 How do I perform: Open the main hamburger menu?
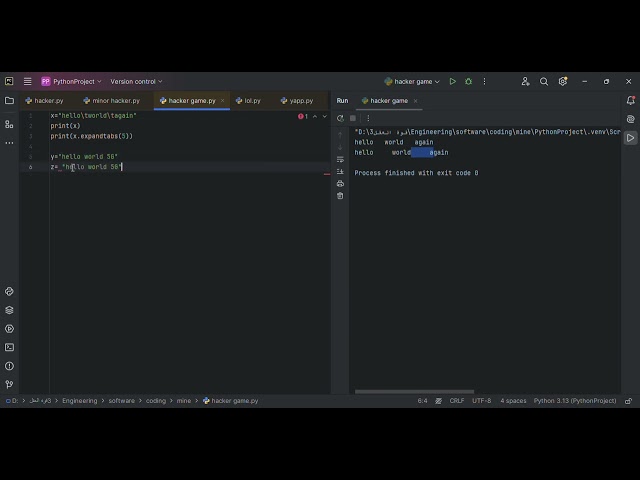click(x=27, y=82)
